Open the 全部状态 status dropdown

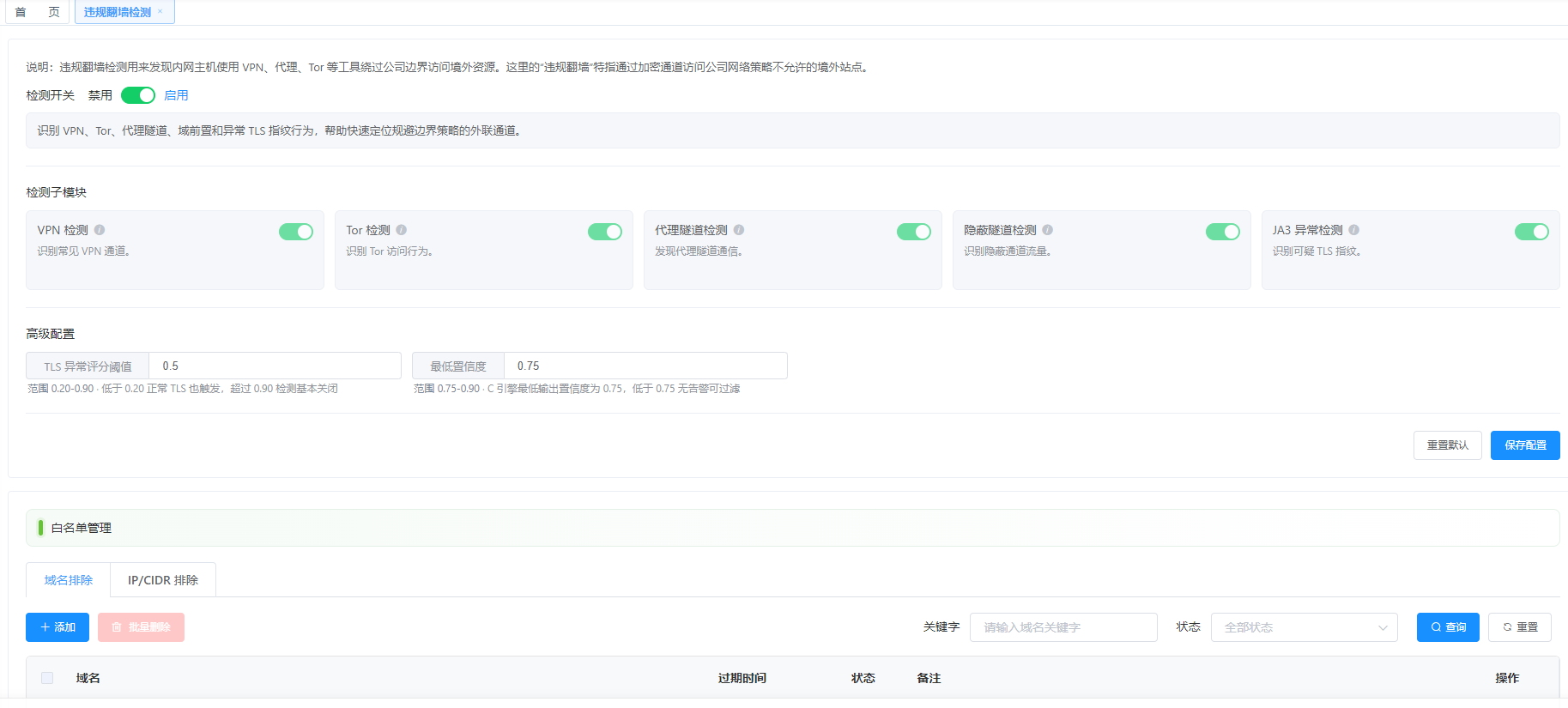(x=1305, y=627)
